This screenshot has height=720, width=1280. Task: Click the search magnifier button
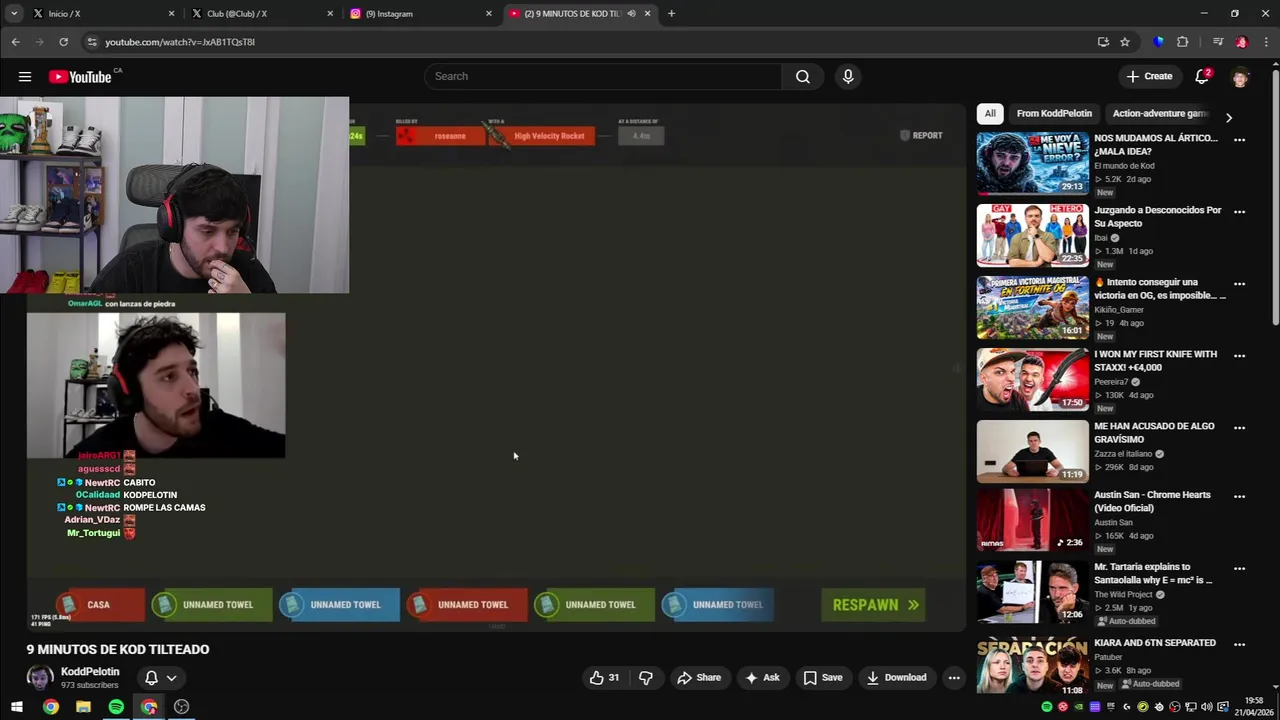tap(802, 76)
